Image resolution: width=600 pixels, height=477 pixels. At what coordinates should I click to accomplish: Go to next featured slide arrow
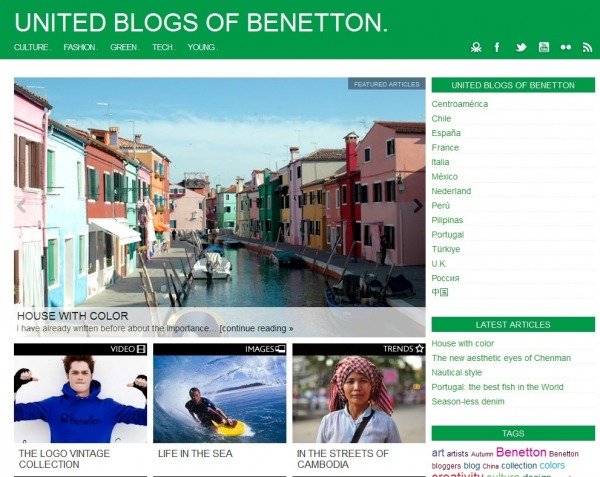418,206
